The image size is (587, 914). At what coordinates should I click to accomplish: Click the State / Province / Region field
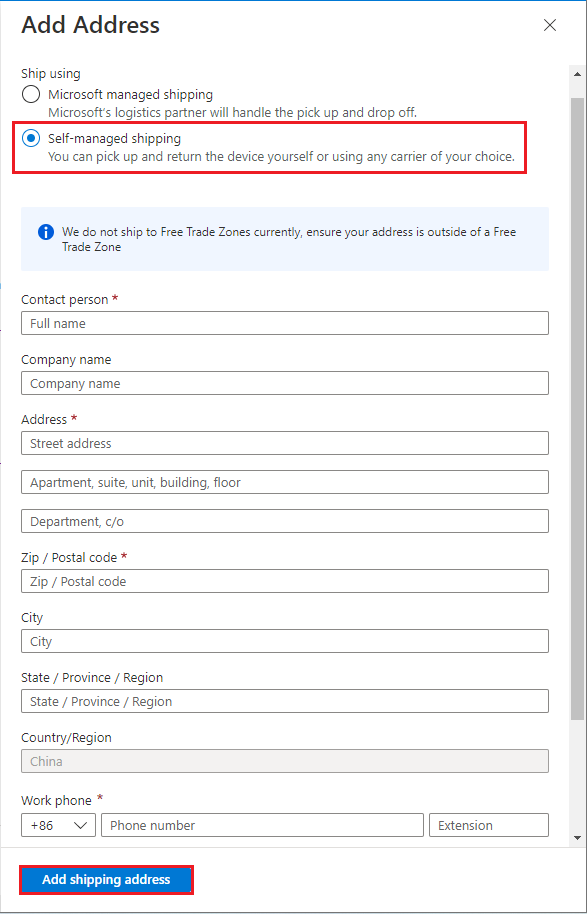(x=284, y=701)
